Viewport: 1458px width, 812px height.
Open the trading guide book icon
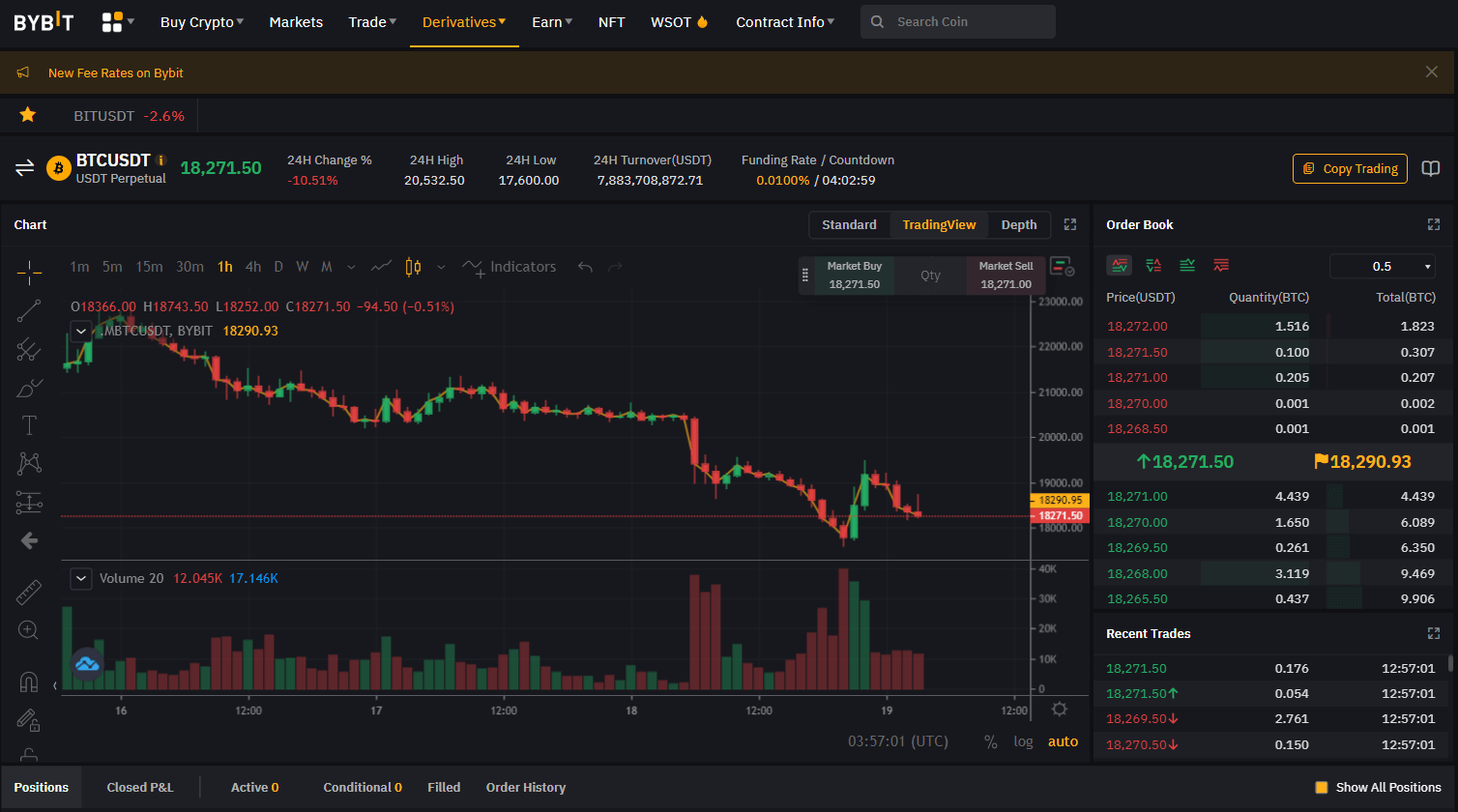[x=1431, y=168]
